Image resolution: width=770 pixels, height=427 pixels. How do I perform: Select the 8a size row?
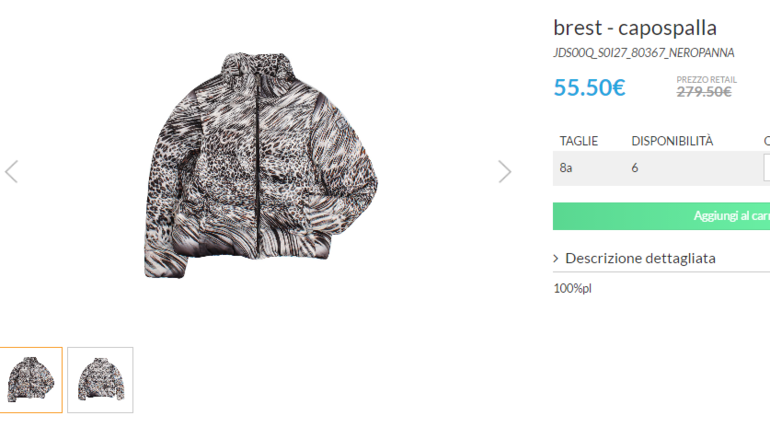566,167
